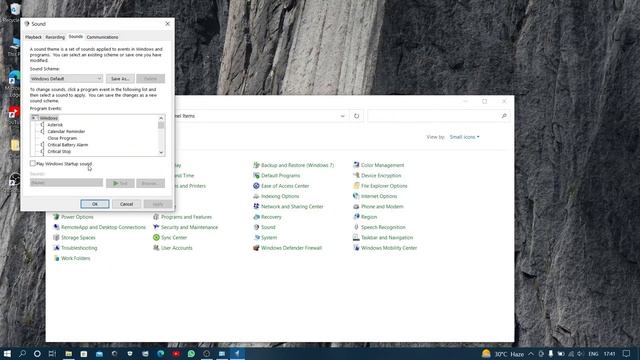640x360 pixels.
Task: Click the Backup and Restore icon
Action: (x=256, y=165)
